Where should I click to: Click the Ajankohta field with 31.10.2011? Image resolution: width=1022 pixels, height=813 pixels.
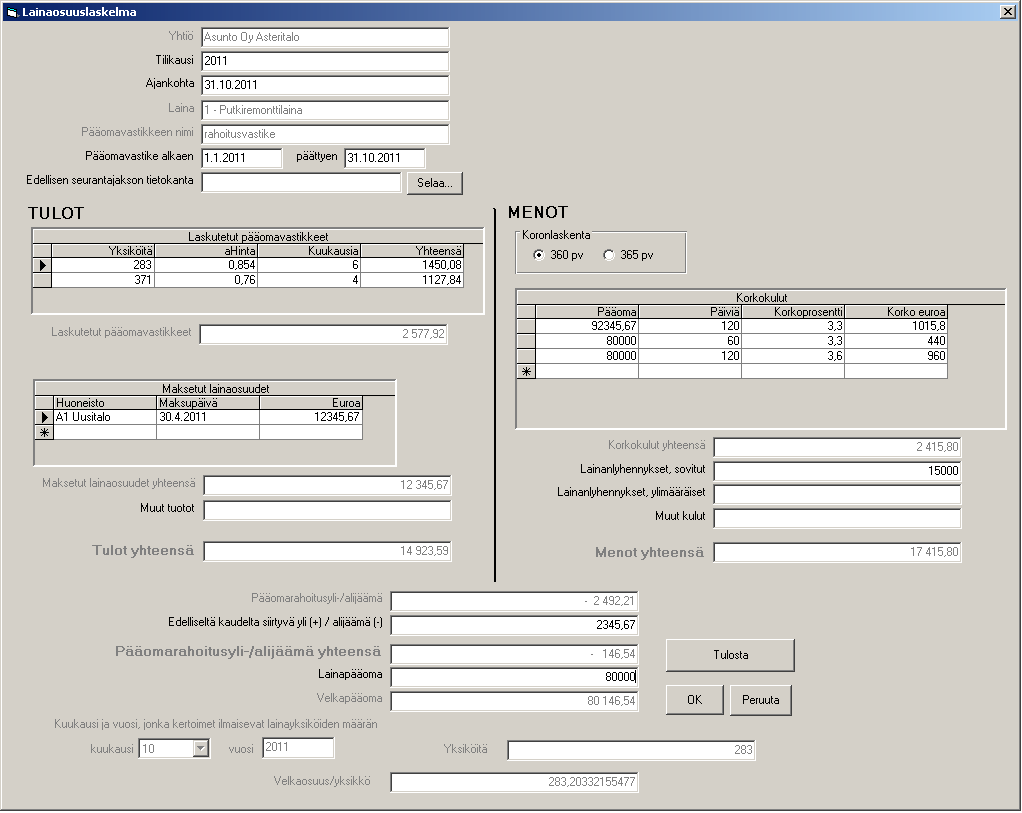pyautogui.click(x=325, y=85)
